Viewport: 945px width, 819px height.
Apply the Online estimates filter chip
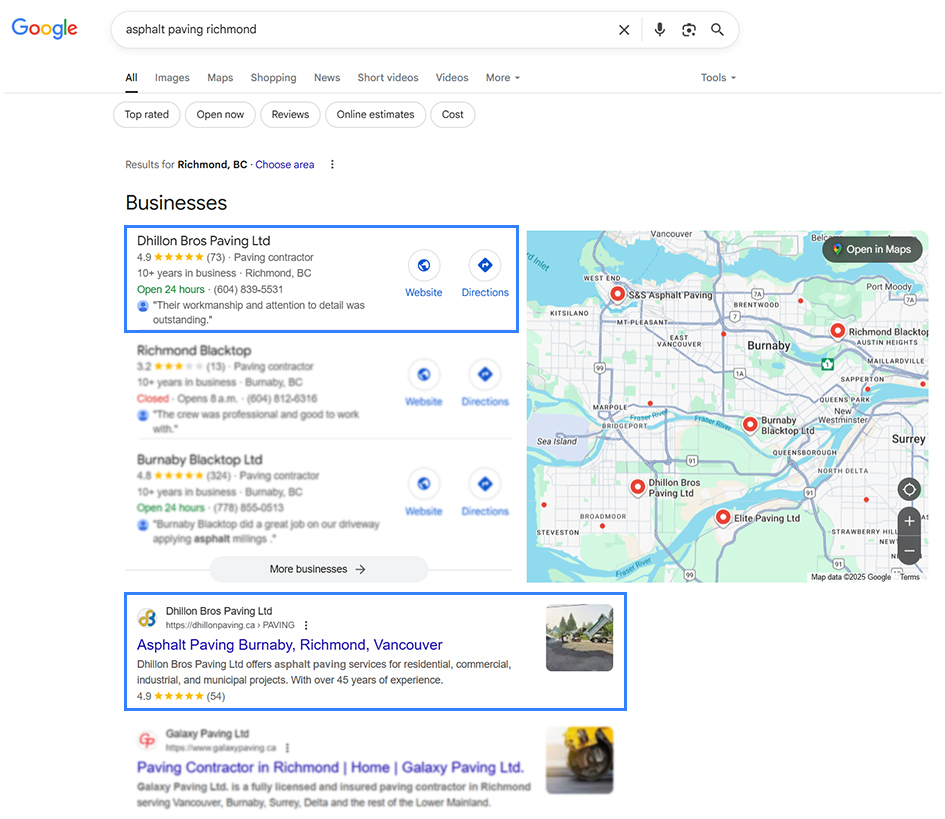(375, 115)
